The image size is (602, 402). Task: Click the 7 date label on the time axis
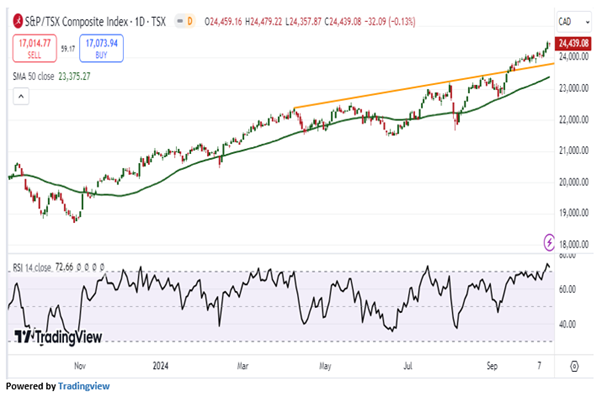[x=539, y=366]
